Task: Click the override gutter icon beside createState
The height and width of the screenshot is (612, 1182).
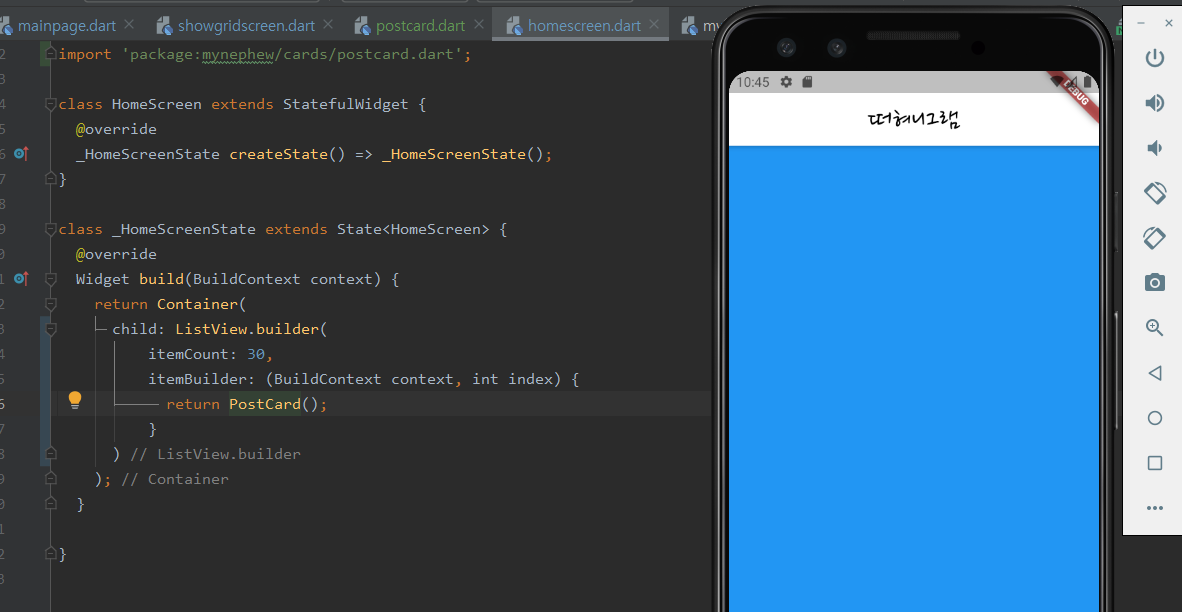Action: [21, 154]
